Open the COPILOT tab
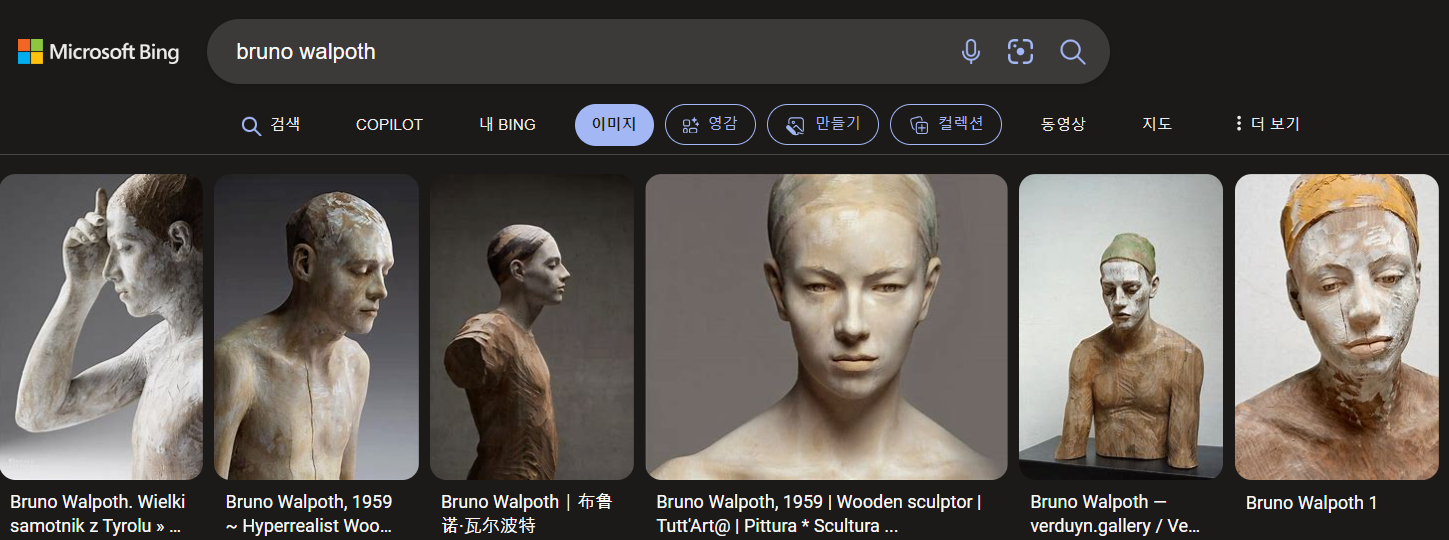 click(389, 125)
